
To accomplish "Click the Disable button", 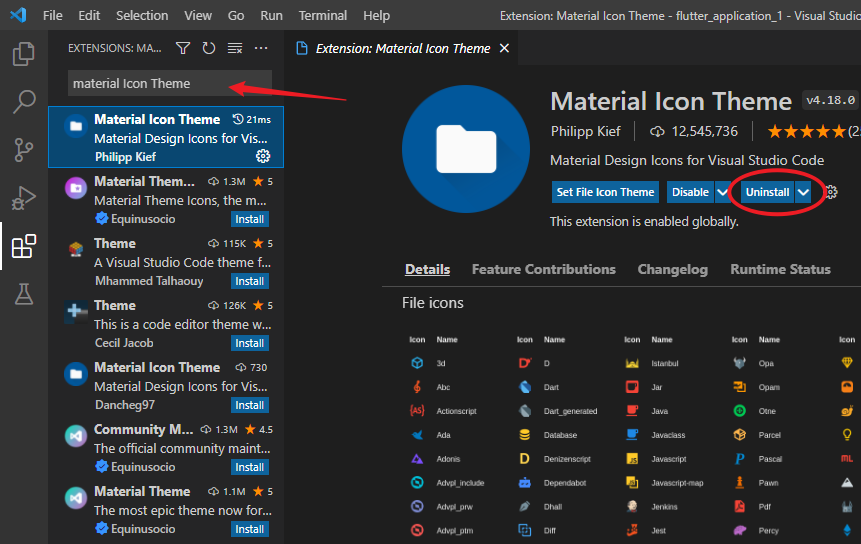I will 690,192.
